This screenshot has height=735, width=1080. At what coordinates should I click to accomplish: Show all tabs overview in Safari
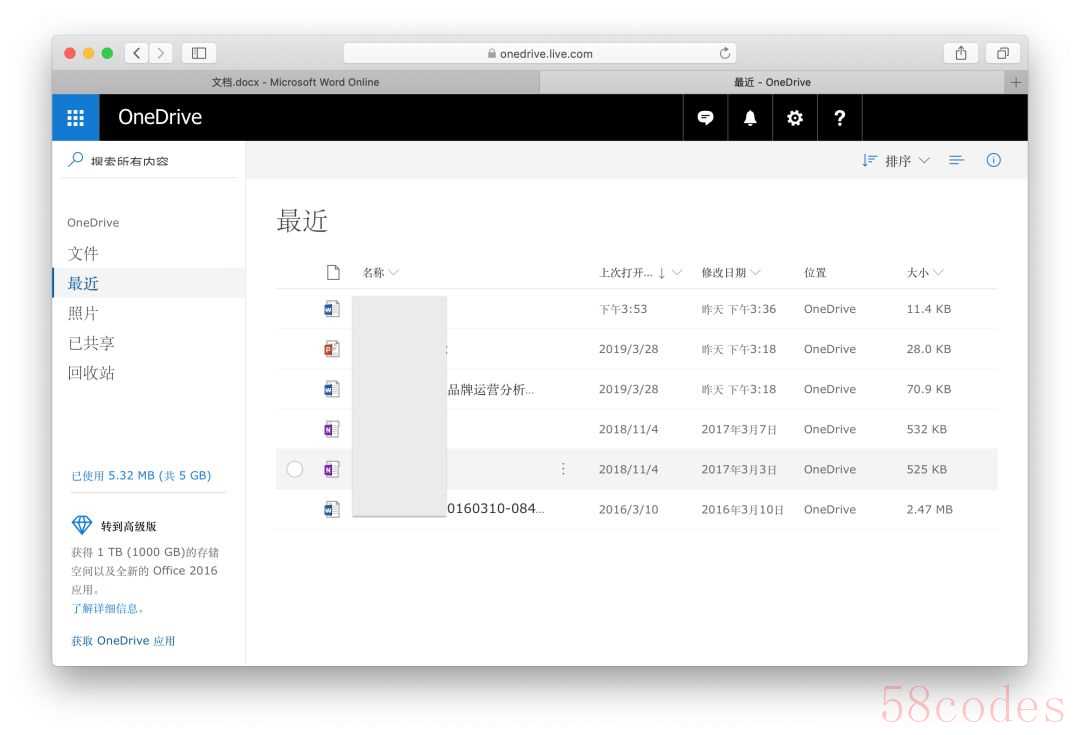coord(1003,53)
